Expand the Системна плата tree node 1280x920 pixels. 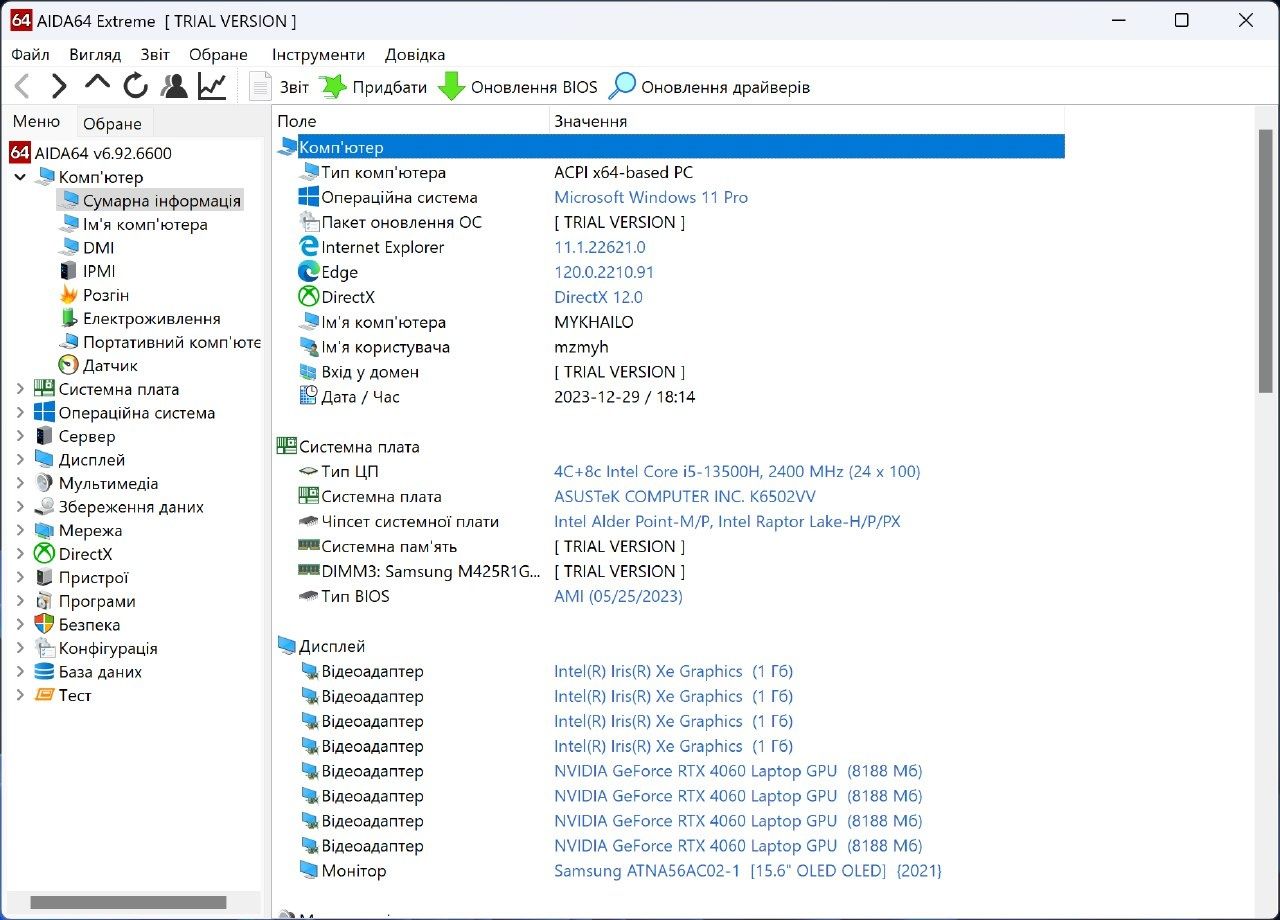[x=20, y=389]
